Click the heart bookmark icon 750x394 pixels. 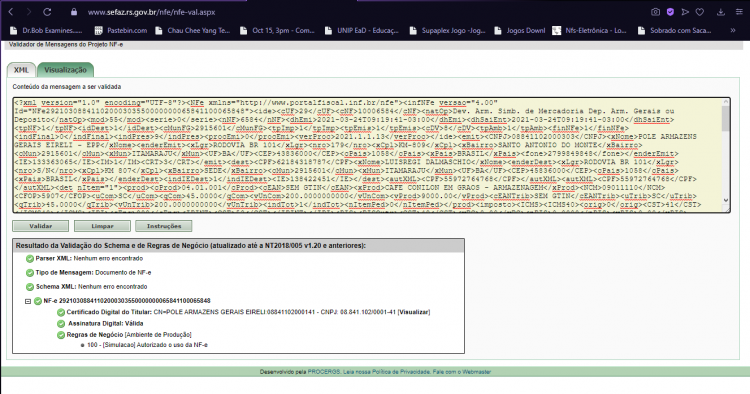700,12
